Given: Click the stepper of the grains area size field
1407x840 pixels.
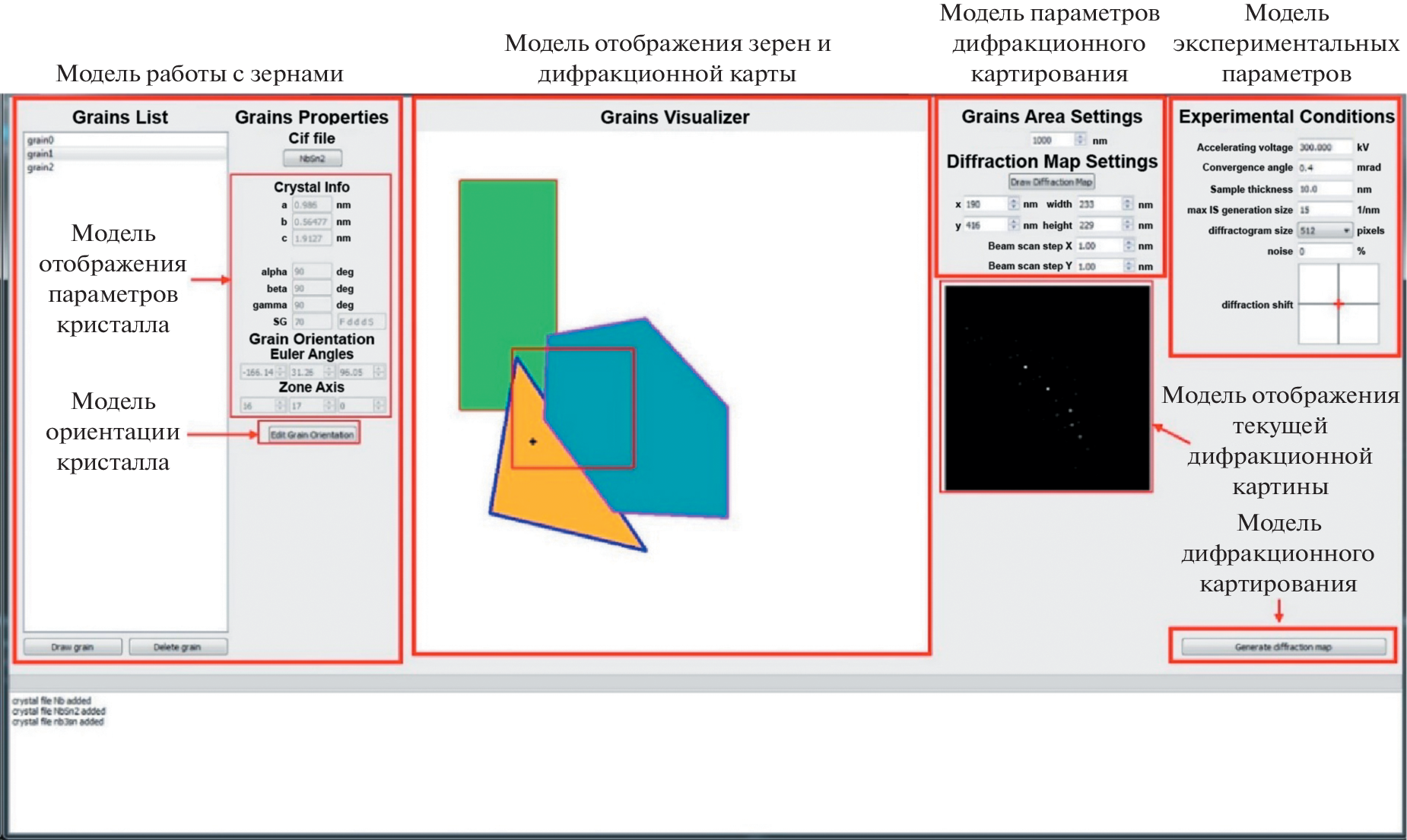Looking at the screenshot, I should click(1080, 140).
